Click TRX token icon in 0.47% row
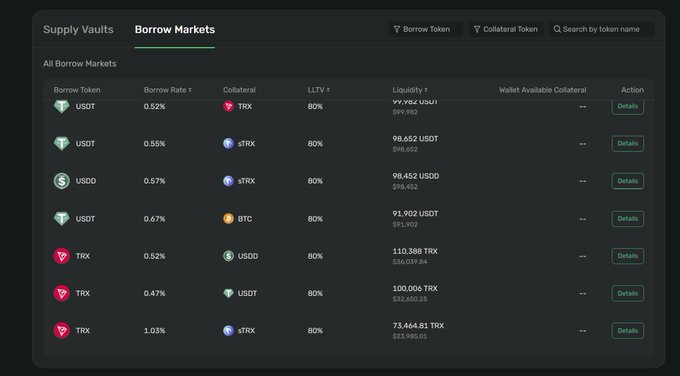Screen dimensions: 680x376 [x=62, y=293]
